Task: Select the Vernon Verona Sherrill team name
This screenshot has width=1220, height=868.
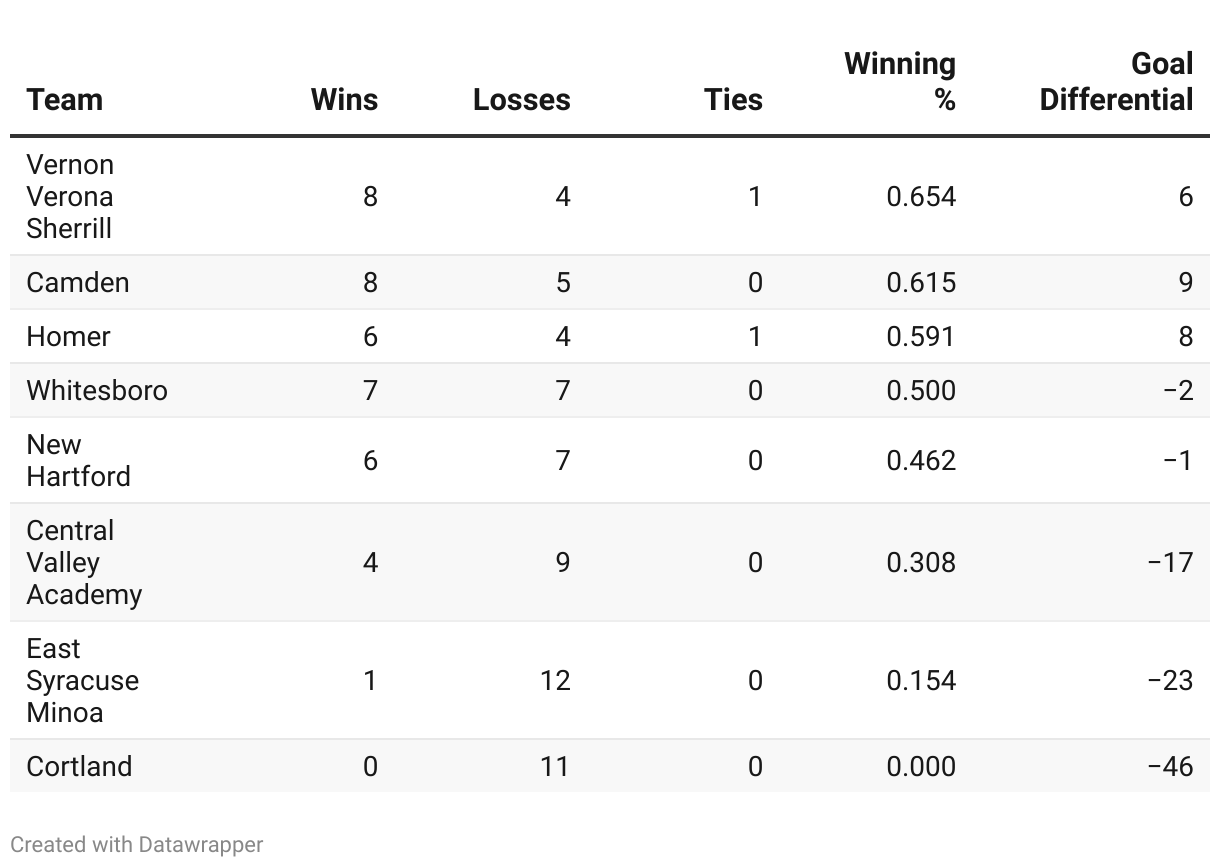Action: coord(70,196)
